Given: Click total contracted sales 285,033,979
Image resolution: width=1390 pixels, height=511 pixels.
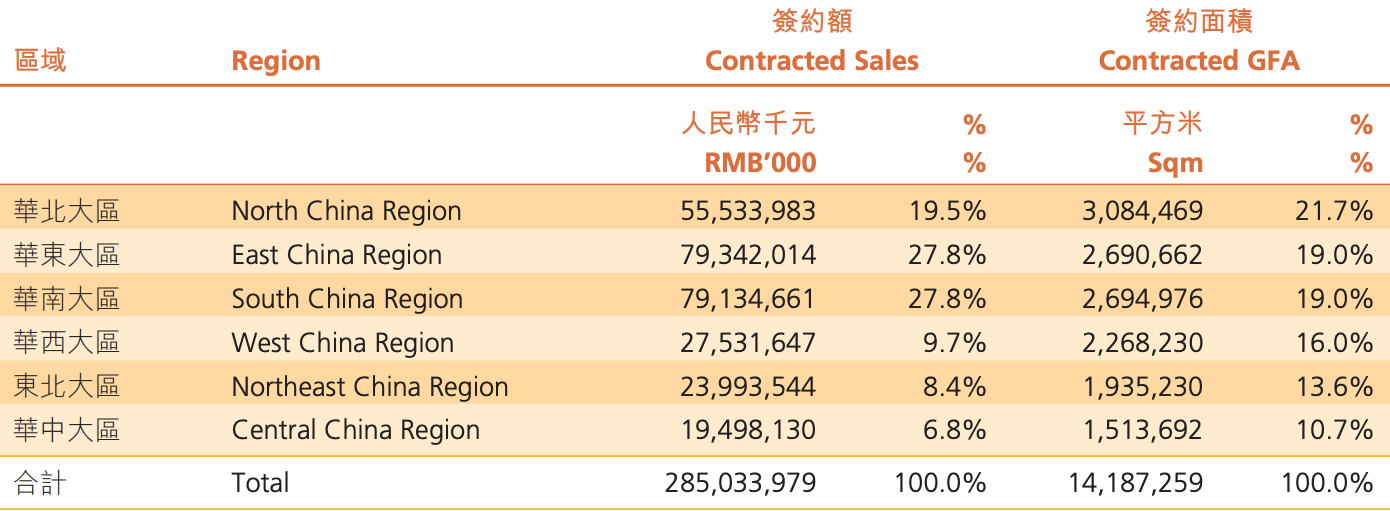Looking at the screenshot, I should click(740, 484).
